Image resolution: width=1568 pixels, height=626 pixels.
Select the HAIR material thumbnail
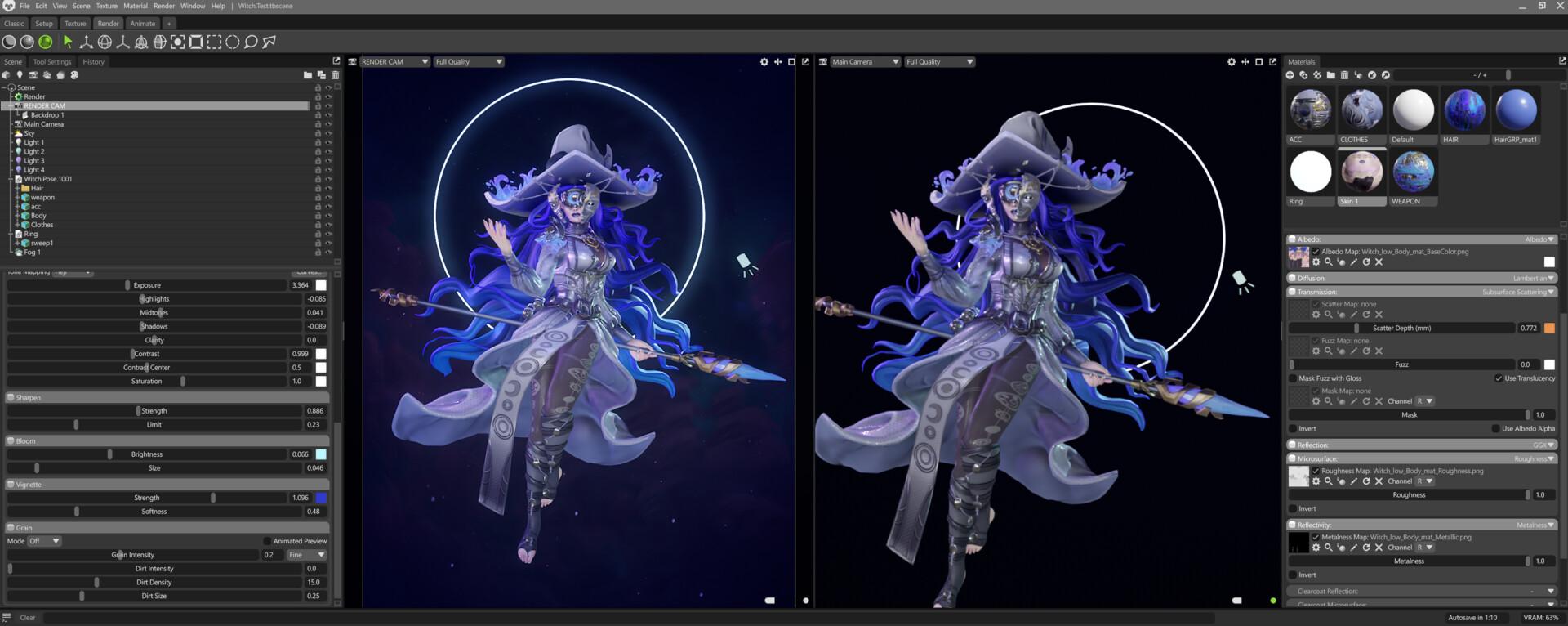(1464, 110)
